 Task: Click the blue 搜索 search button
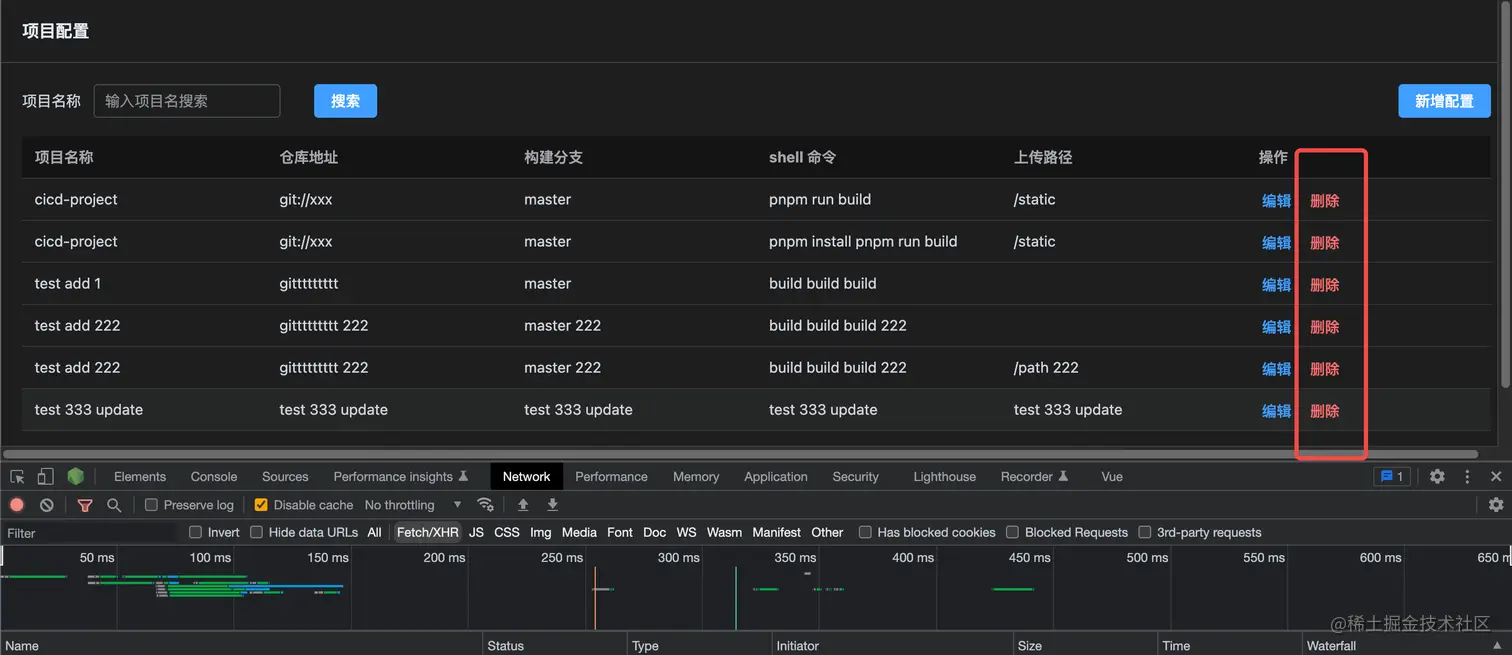pos(345,101)
